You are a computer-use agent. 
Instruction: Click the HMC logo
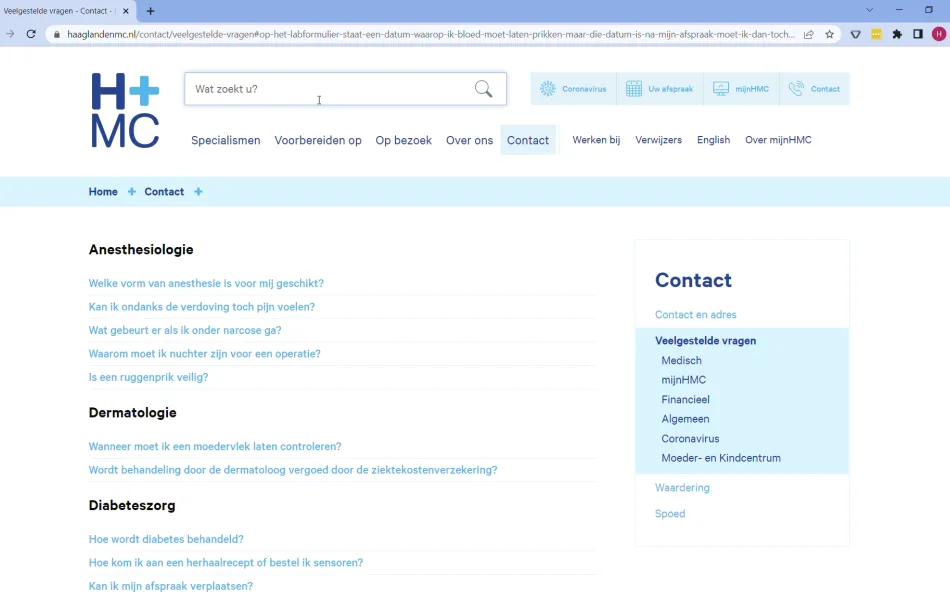(x=125, y=110)
